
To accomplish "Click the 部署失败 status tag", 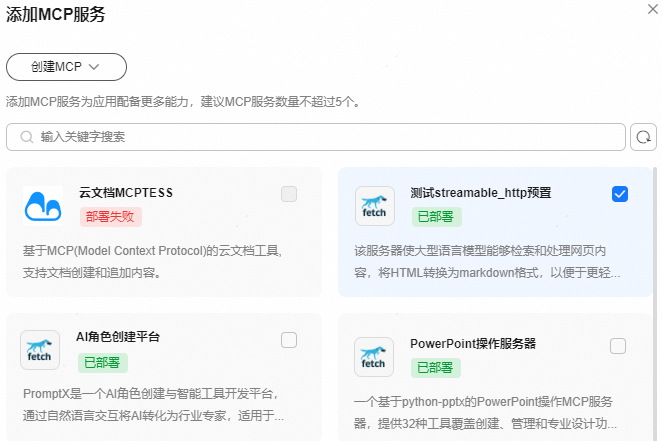I will coord(111,216).
